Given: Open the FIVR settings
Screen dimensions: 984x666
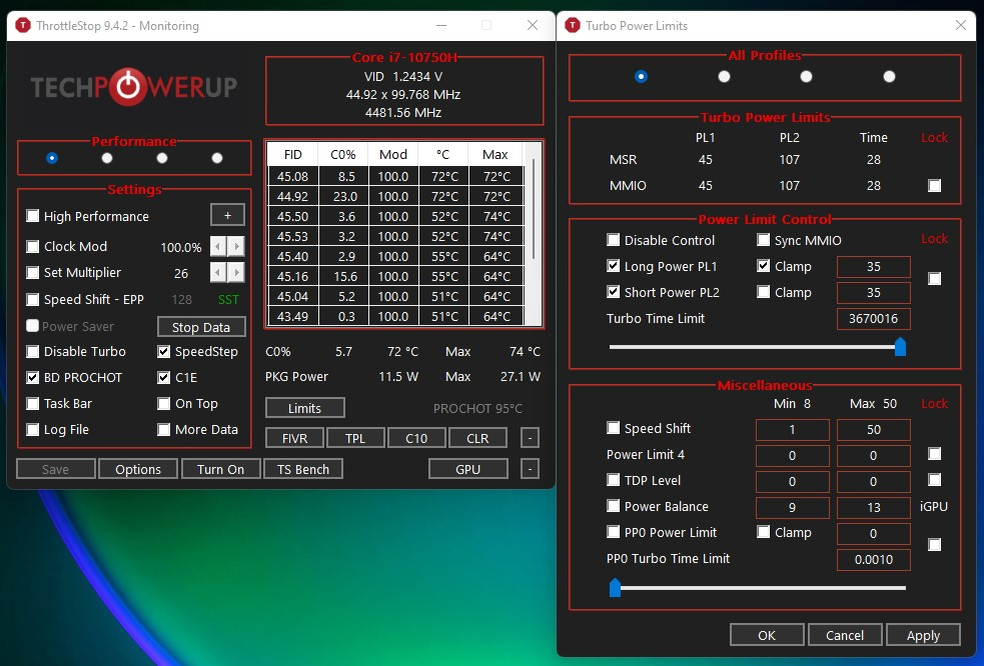Looking at the screenshot, I should click(x=294, y=438).
